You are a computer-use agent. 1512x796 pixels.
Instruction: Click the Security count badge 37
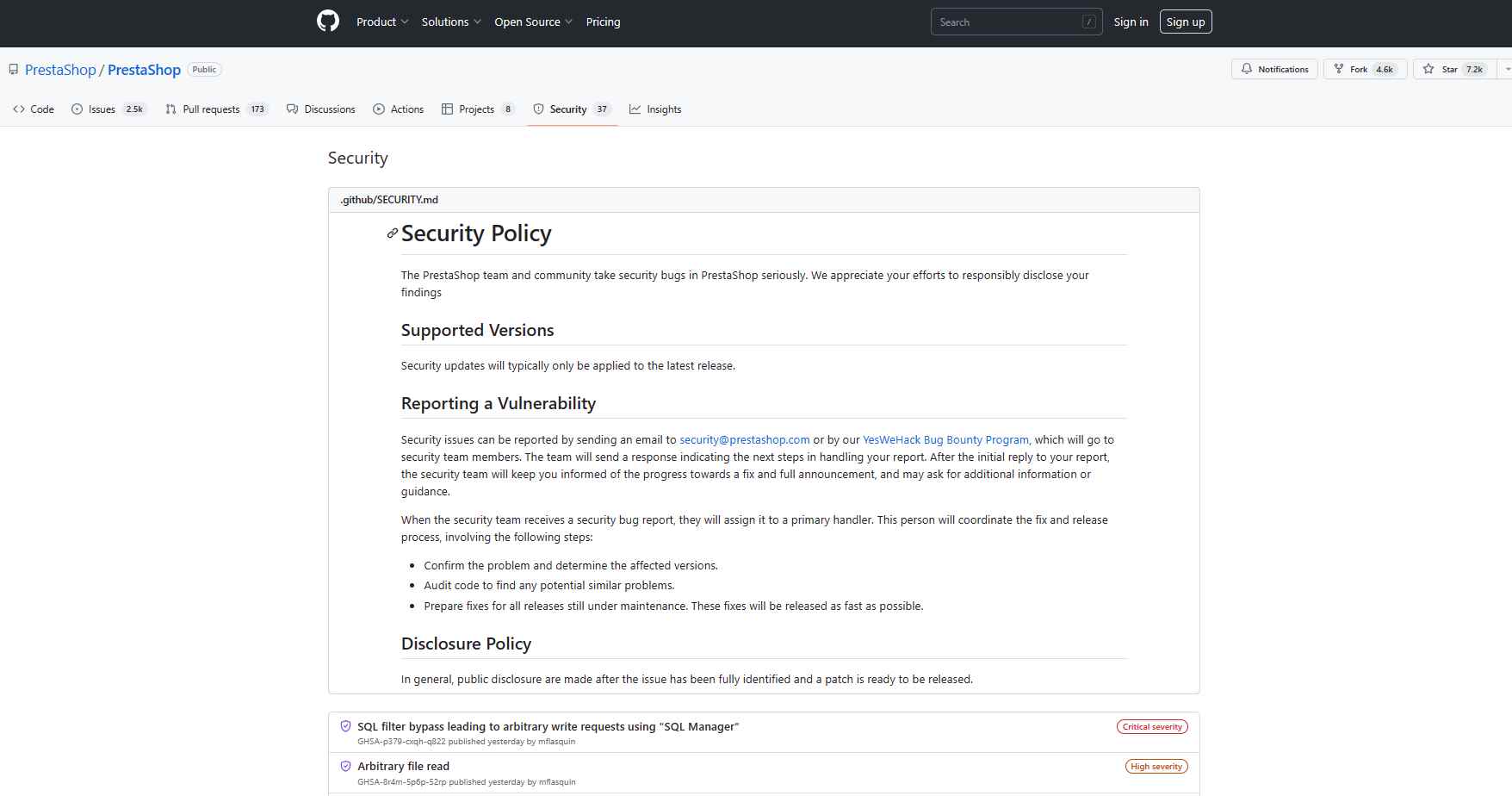pyautogui.click(x=602, y=109)
